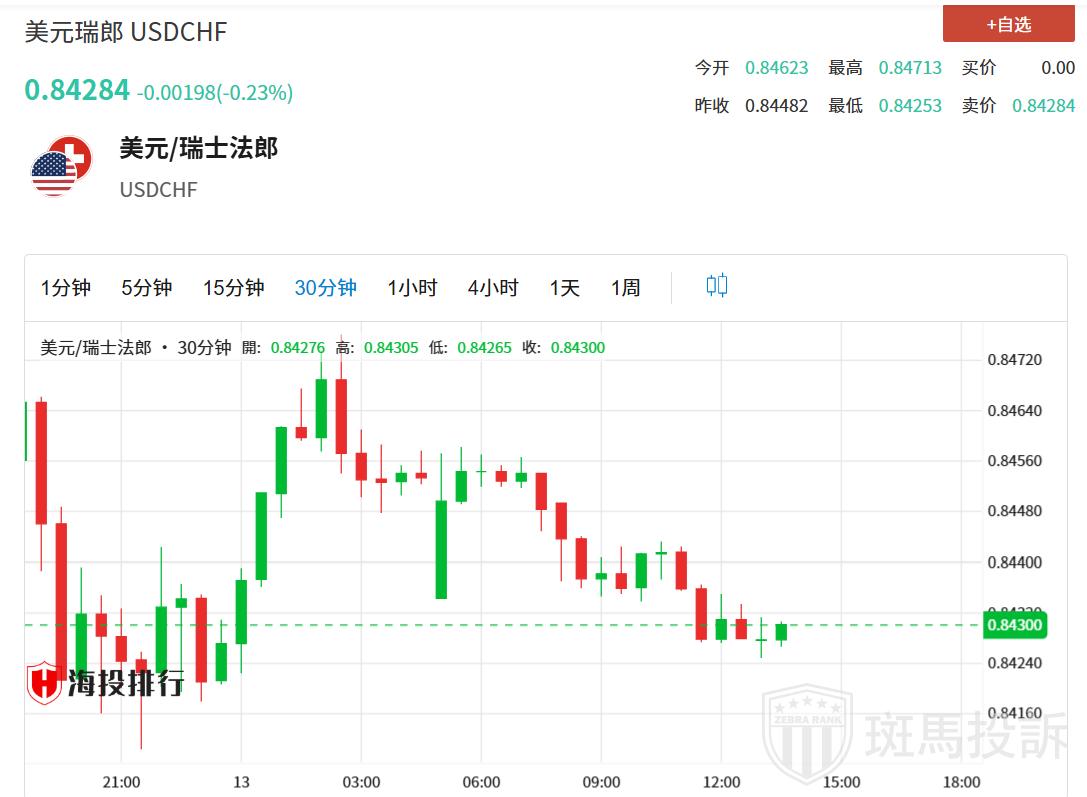Select the 1天 daily timeframe
Screen dimensions: 1087x797
(x=564, y=288)
